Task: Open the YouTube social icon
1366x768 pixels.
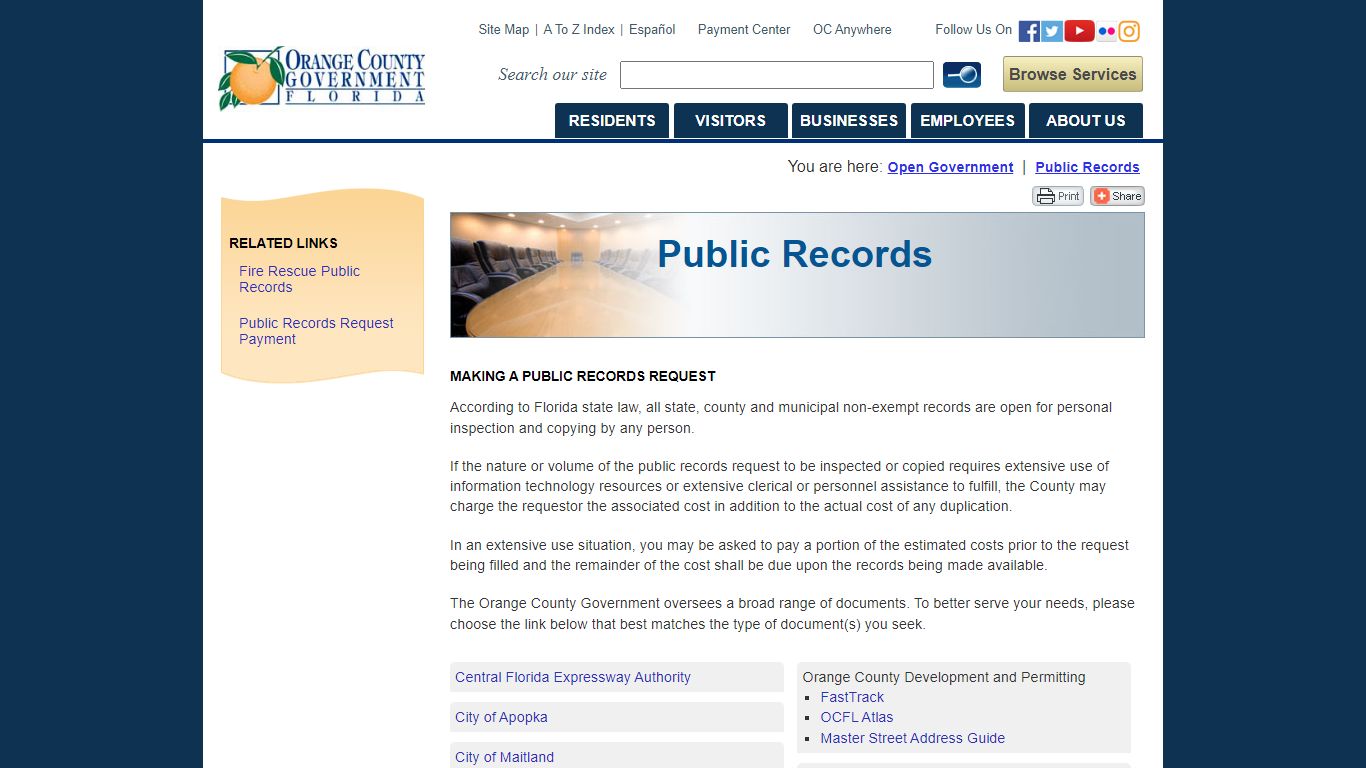Action: (1079, 31)
